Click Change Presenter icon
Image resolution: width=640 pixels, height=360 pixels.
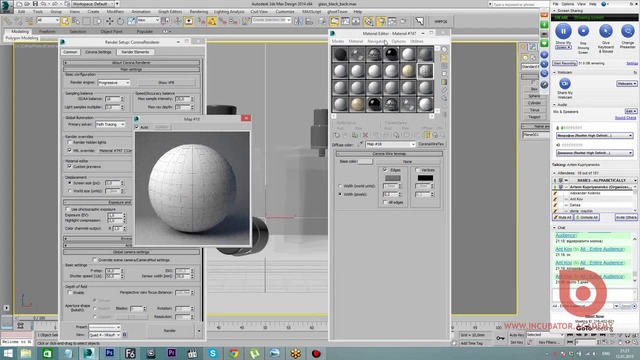point(627,31)
